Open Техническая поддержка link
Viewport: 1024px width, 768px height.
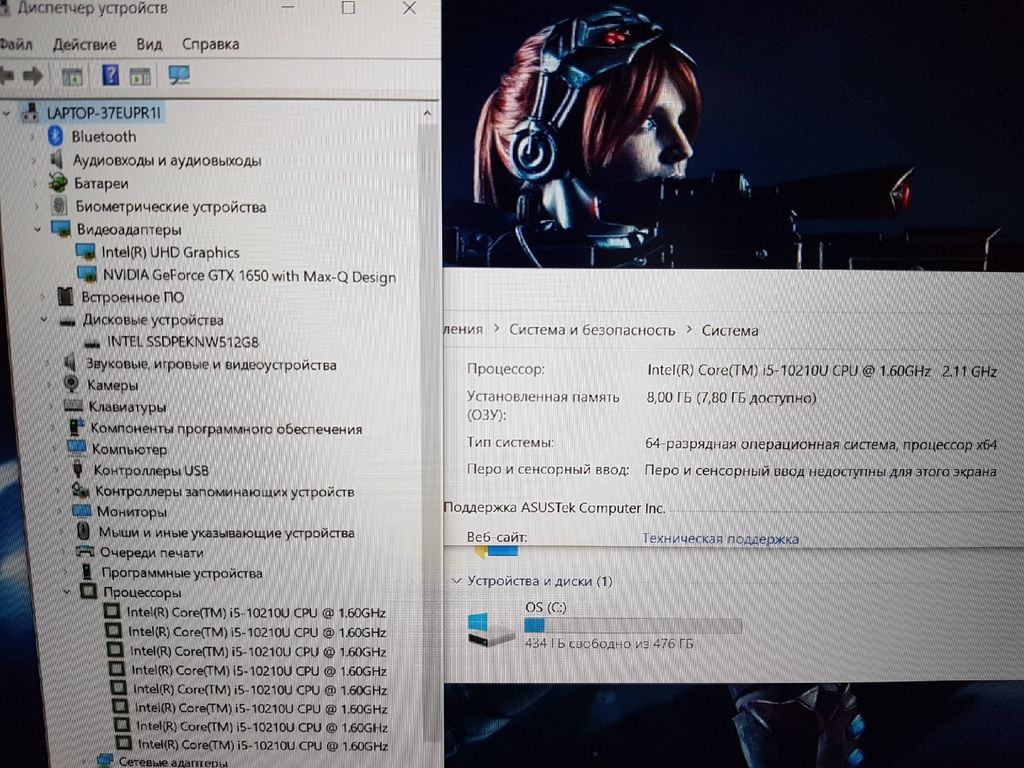(720, 539)
